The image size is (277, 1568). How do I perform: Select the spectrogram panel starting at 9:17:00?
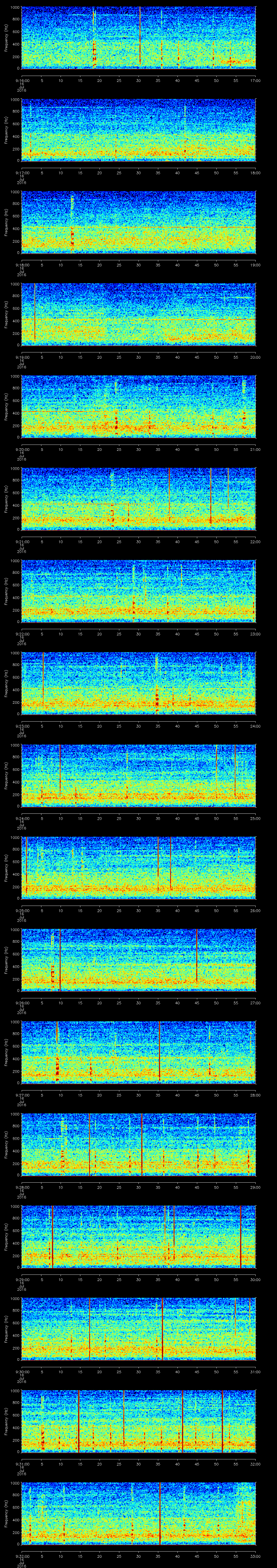click(138, 130)
